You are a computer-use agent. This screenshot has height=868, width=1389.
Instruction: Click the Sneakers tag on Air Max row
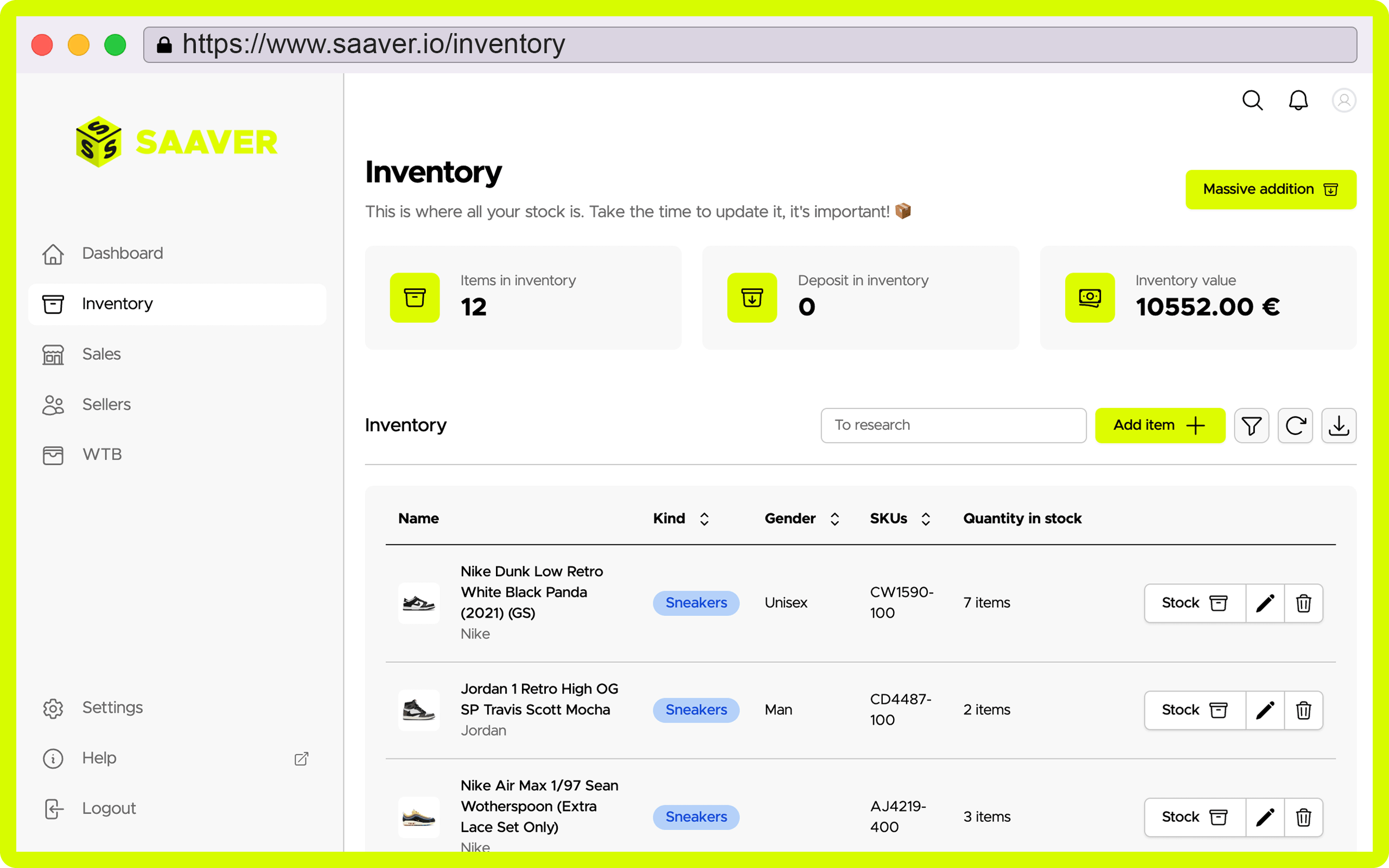point(696,817)
